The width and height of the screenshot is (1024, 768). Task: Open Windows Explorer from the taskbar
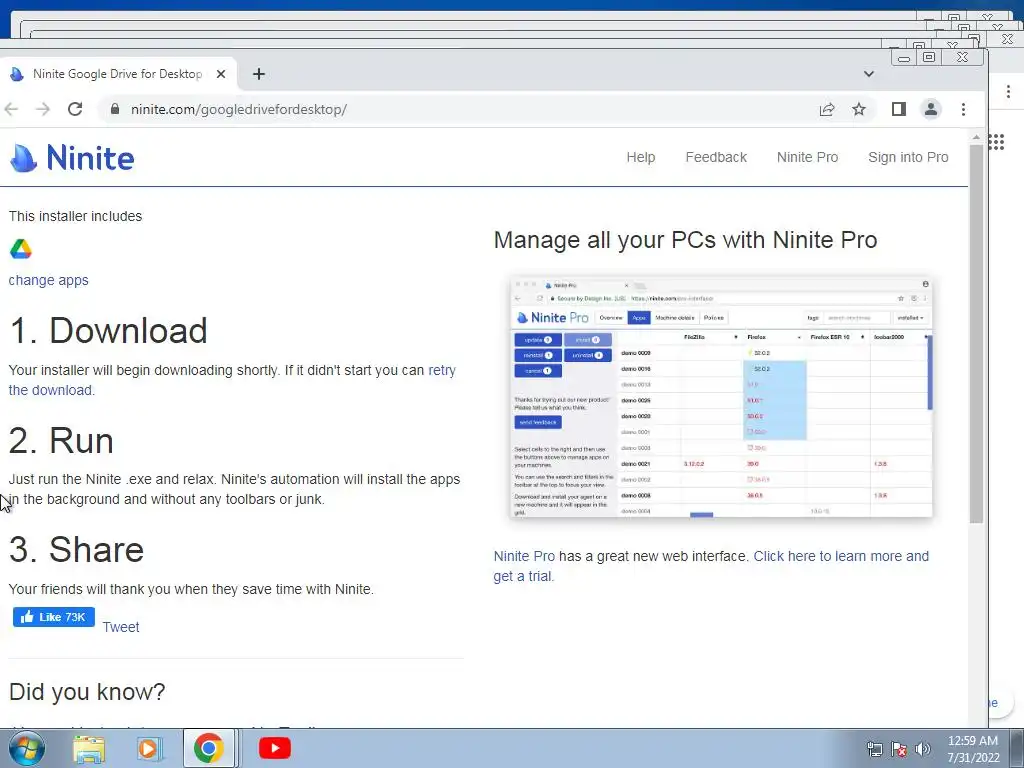point(89,748)
